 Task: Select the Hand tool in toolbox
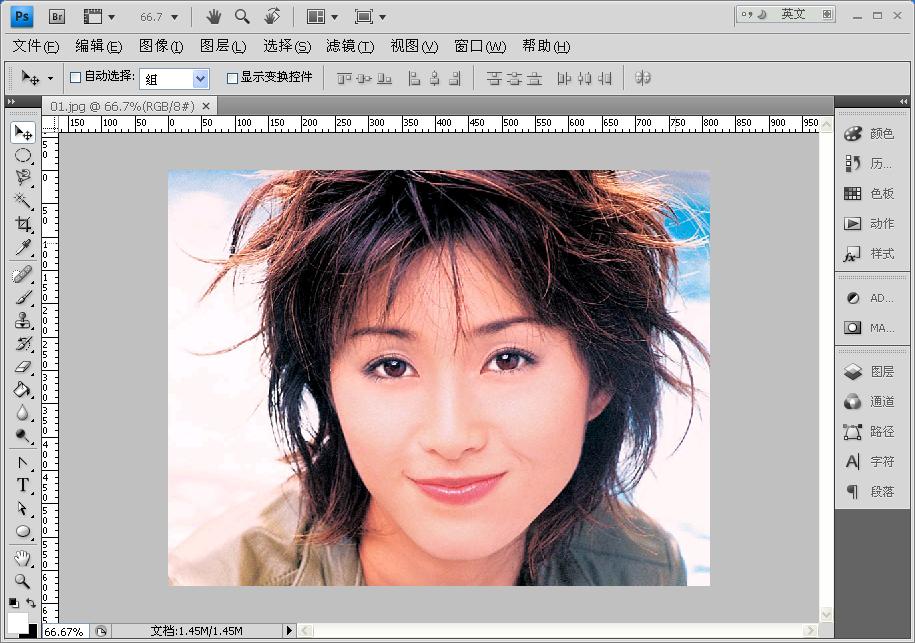pyautogui.click(x=23, y=558)
